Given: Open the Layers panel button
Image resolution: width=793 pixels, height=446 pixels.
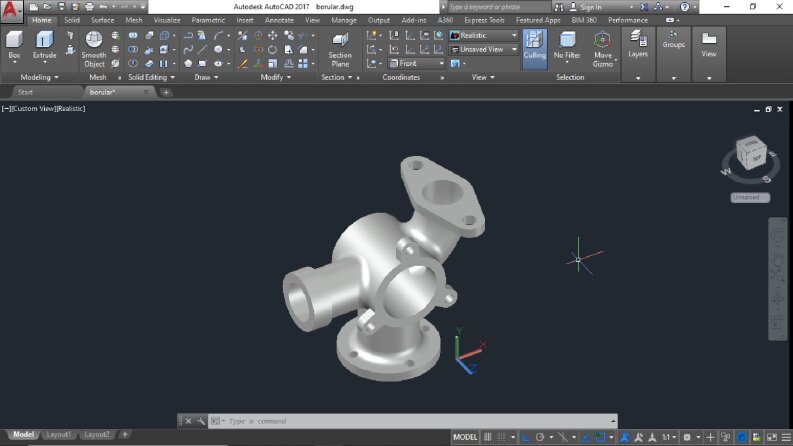Looking at the screenshot, I should [638, 44].
